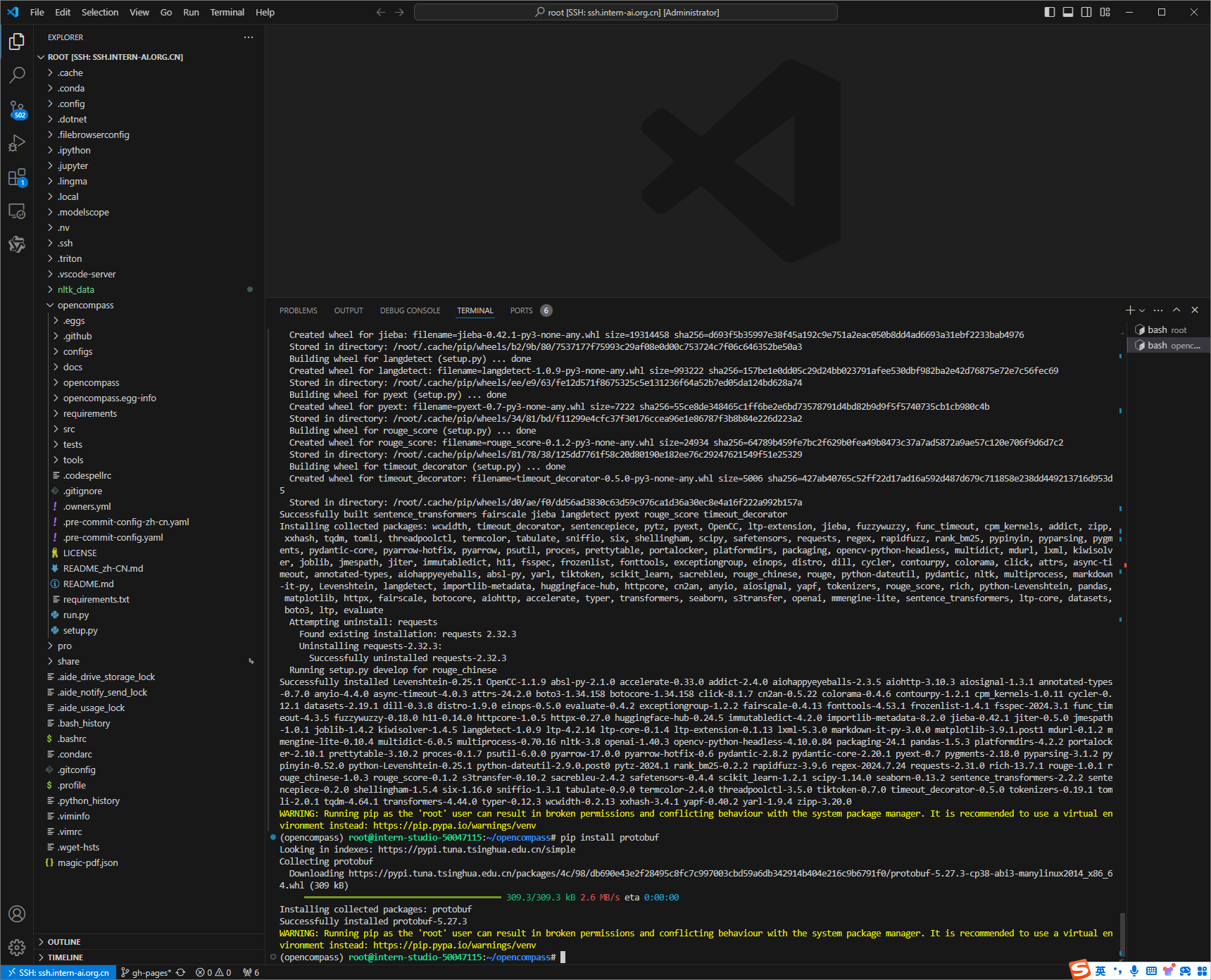Open Source Control view with 502 badge

(x=17, y=109)
